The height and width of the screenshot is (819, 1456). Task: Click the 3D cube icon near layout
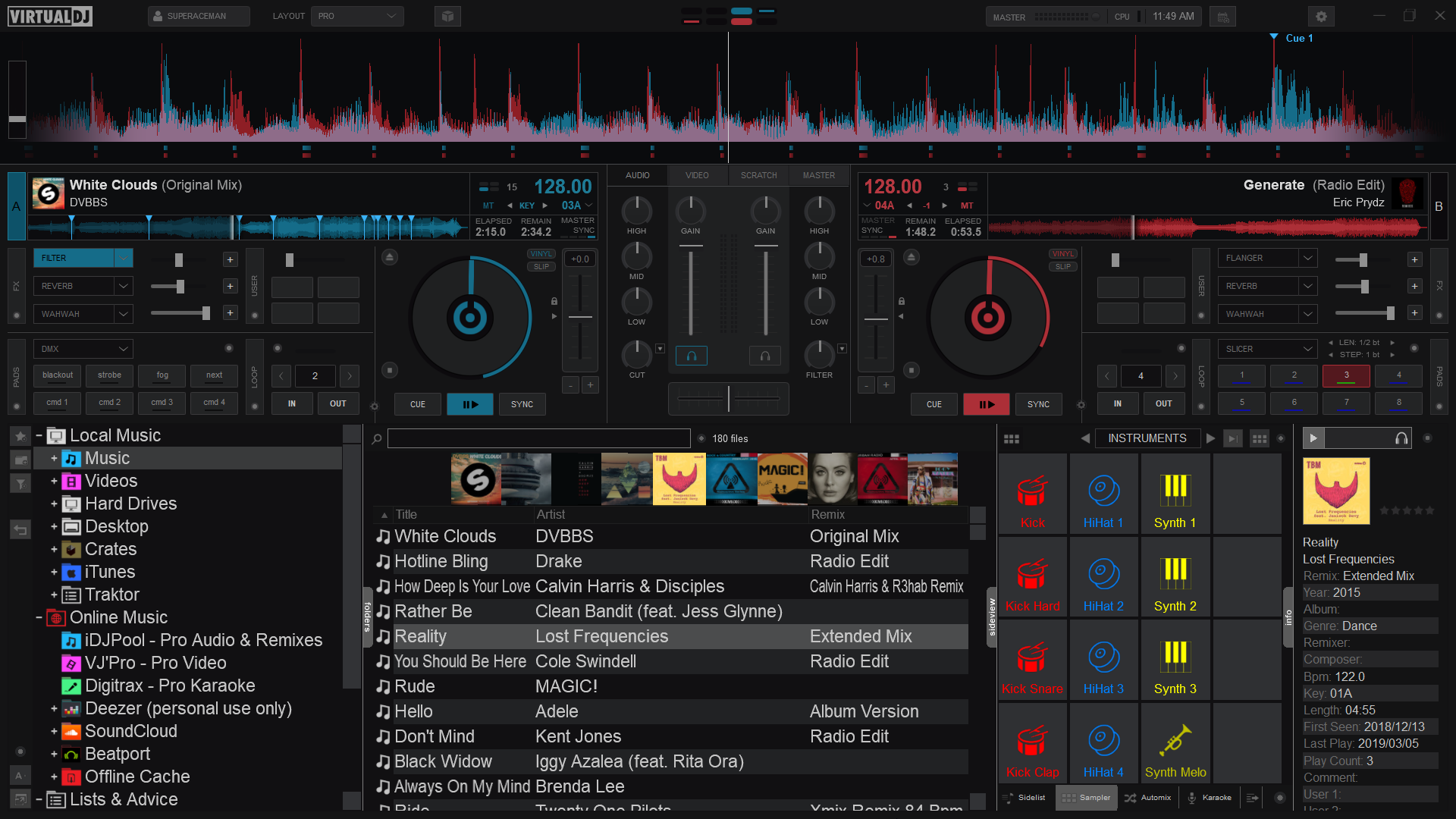point(447,16)
